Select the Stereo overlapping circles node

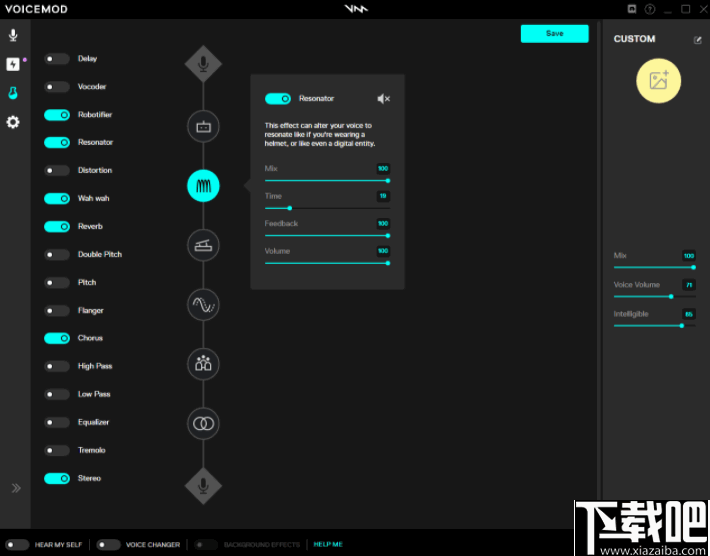203,423
